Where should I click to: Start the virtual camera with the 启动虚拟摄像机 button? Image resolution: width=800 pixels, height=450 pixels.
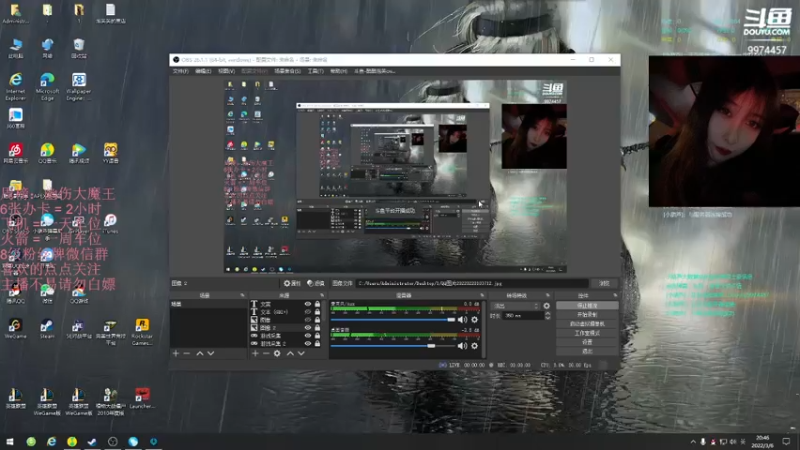click(x=587, y=323)
